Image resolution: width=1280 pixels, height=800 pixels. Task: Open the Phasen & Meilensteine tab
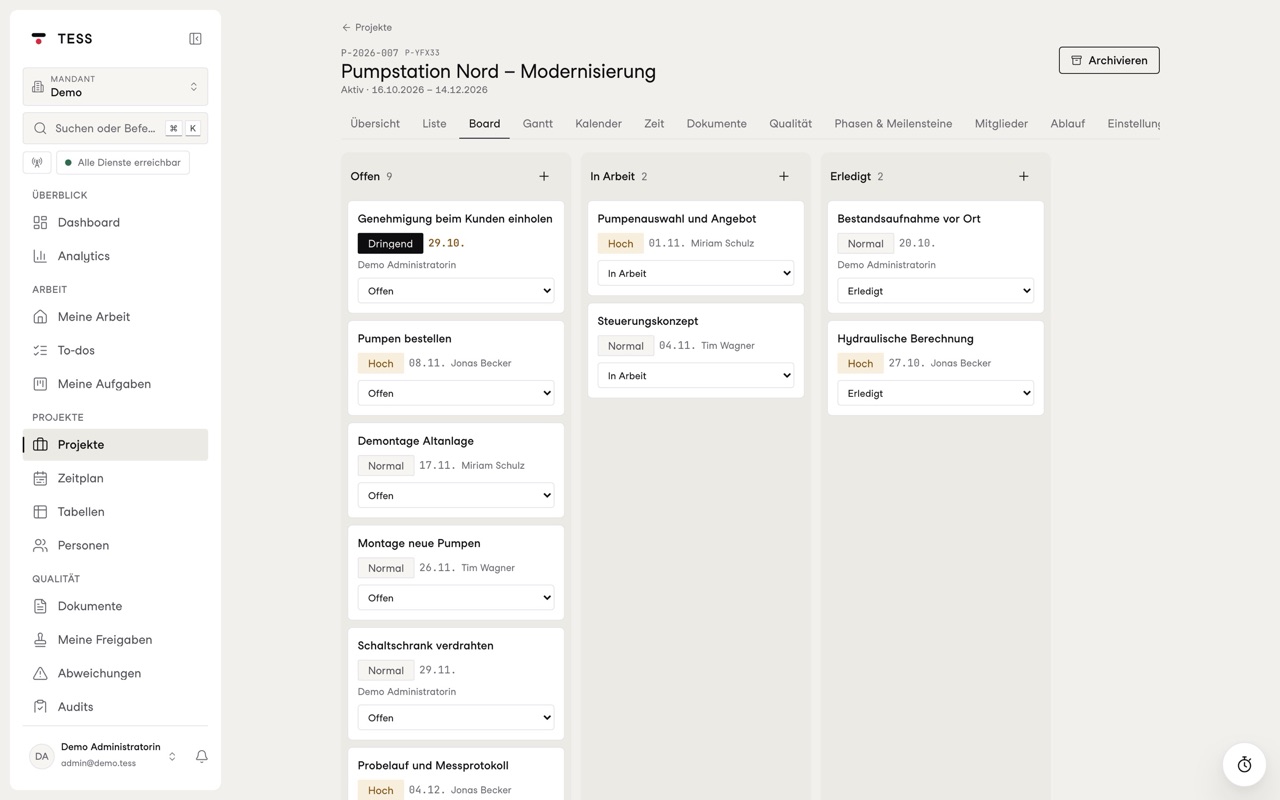[x=893, y=124]
